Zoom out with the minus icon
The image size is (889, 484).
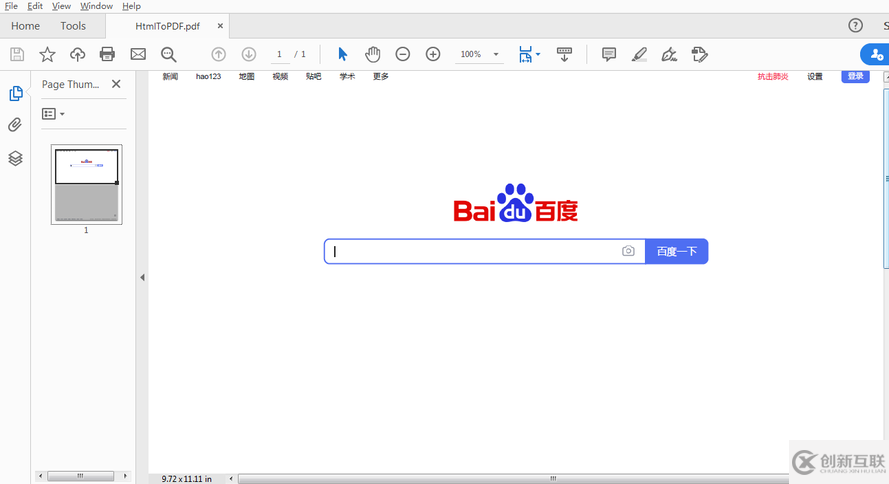point(403,54)
